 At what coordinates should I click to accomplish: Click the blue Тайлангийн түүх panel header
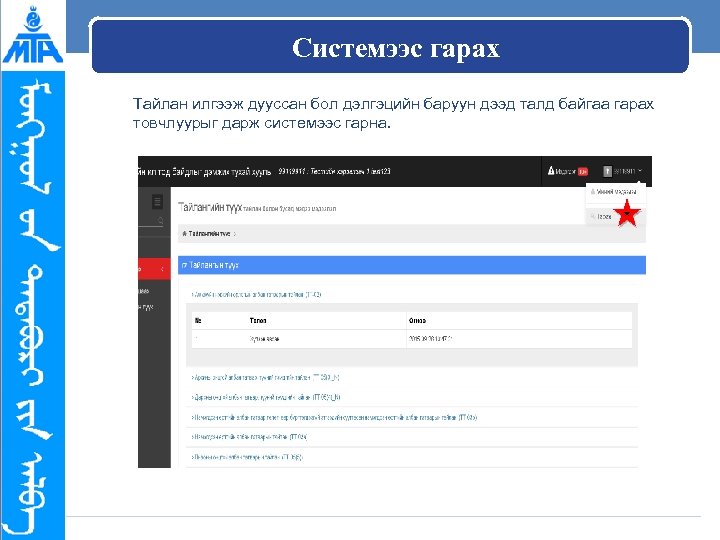[411, 265]
